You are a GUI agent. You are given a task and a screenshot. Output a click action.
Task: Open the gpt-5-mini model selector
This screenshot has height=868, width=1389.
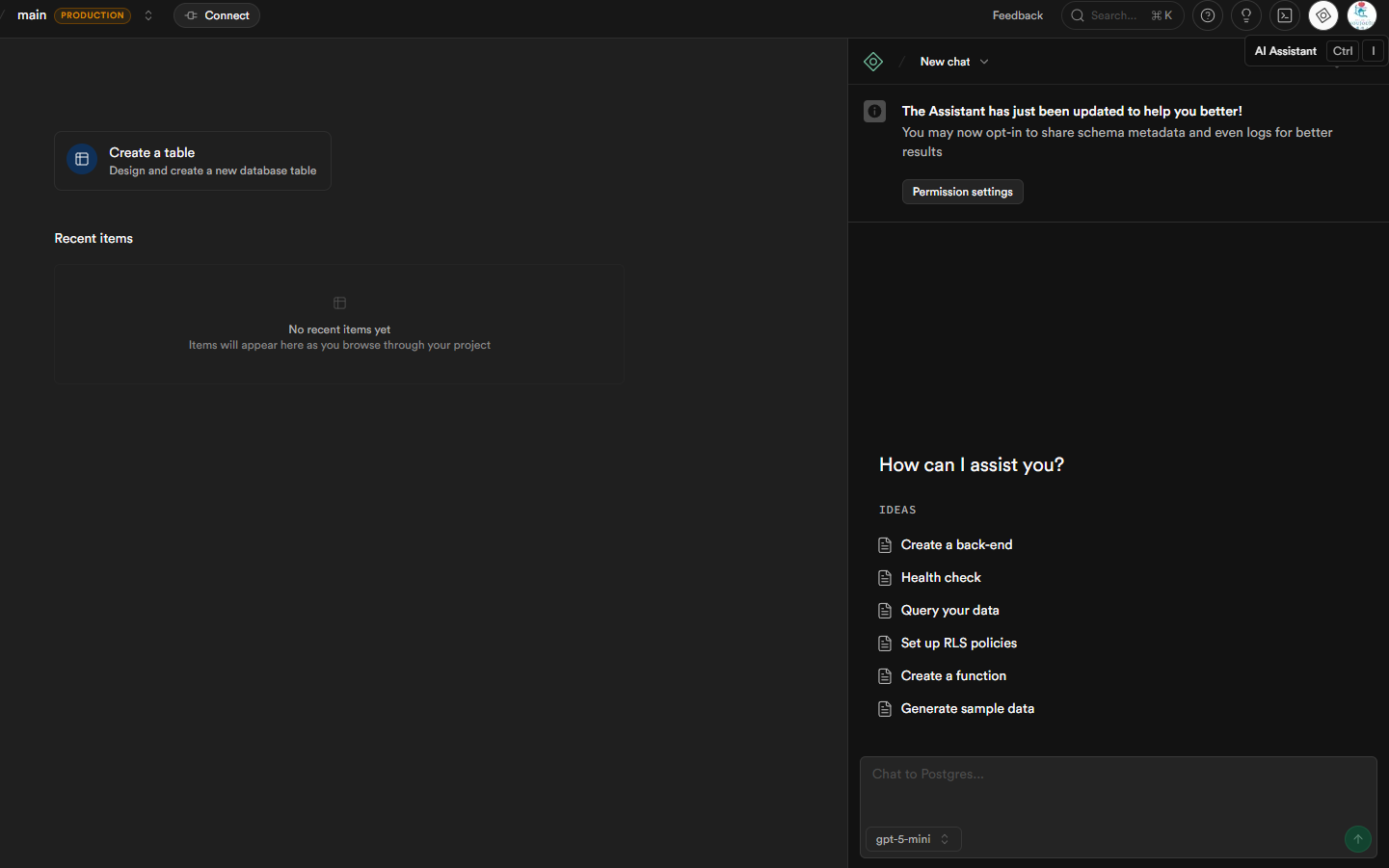912,839
